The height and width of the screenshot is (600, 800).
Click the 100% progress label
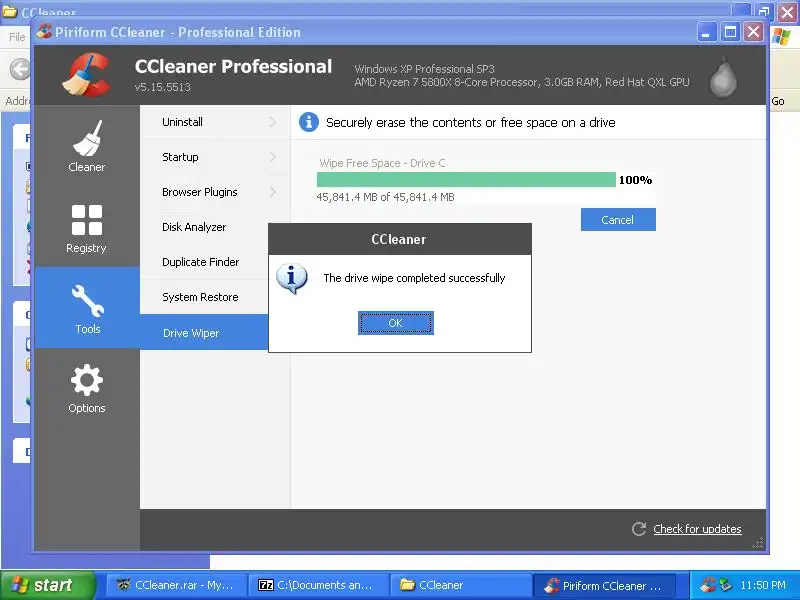tap(635, 180)
